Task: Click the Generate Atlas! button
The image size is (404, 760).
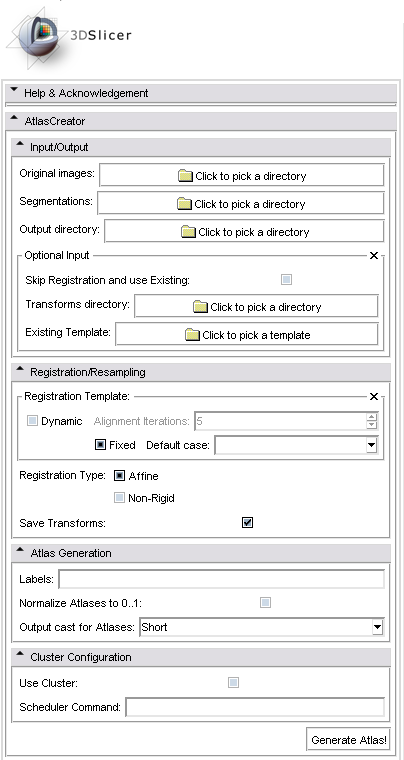Action: click(349, 740)
